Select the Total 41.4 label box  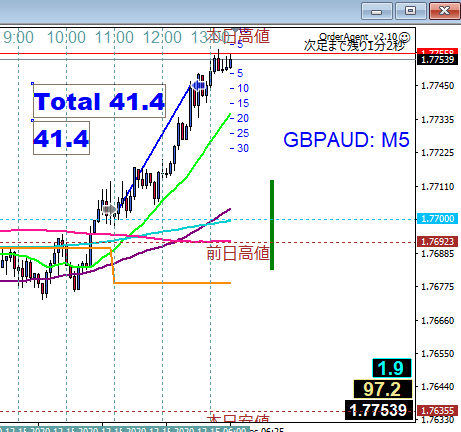coord(99,101)
